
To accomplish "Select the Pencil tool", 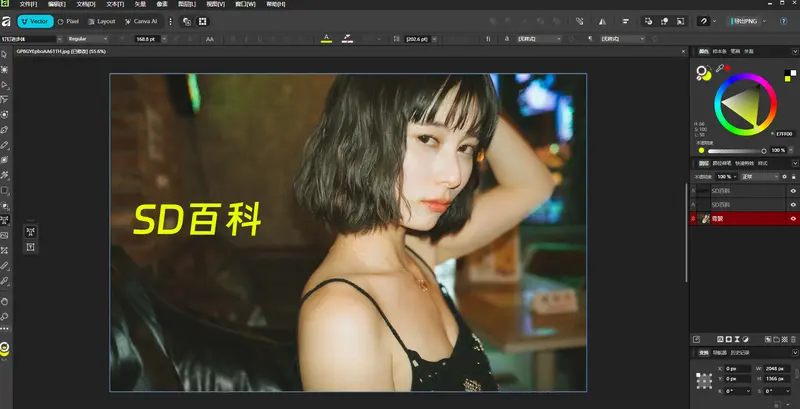I will pyautogui.click(x=5, y=145).
